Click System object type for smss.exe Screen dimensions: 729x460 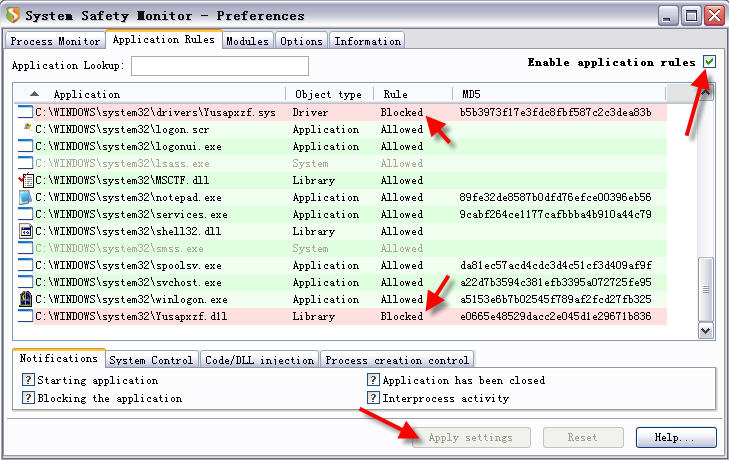point(310,248)
